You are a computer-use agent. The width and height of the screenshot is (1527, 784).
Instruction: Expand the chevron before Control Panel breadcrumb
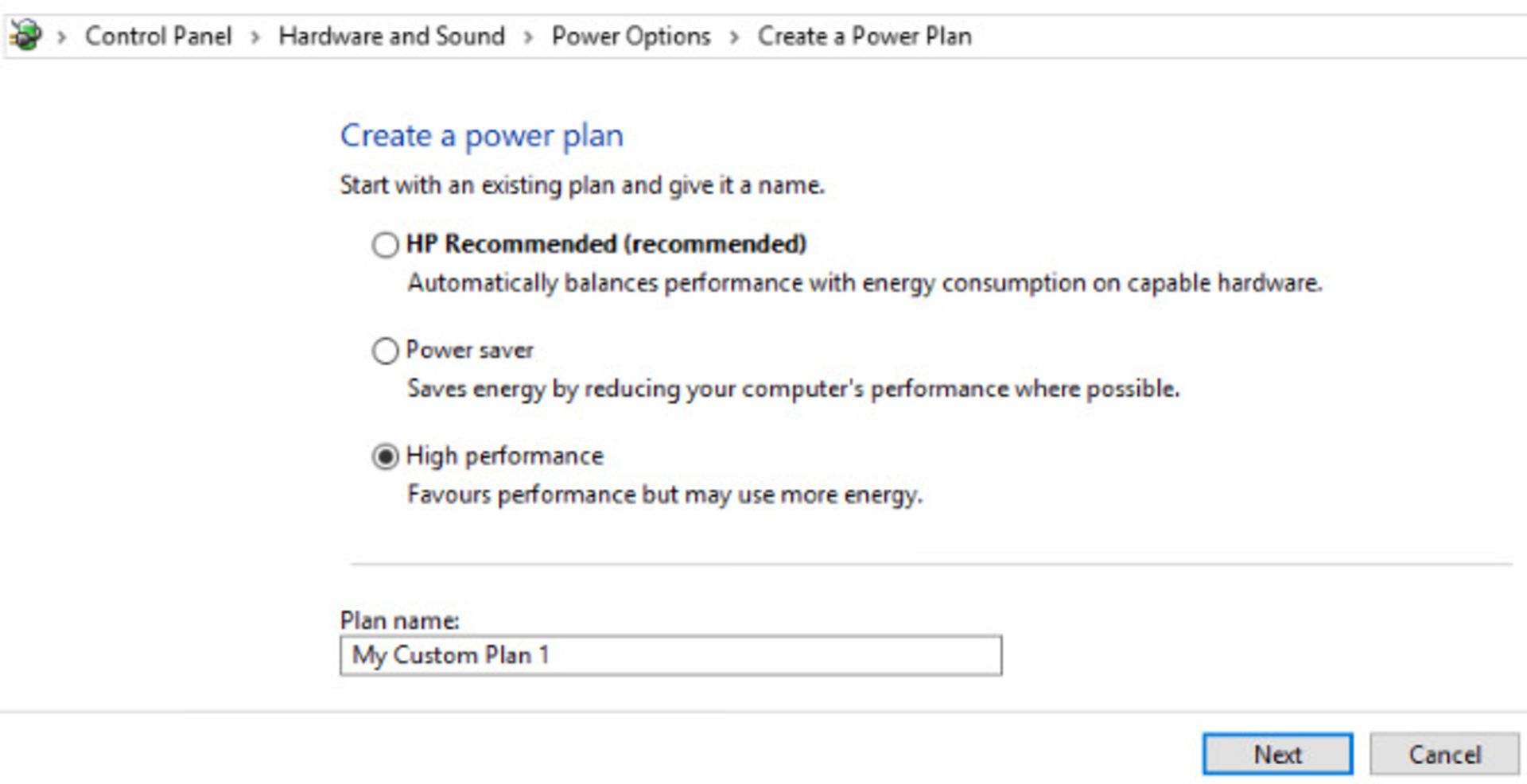(61, 37)
